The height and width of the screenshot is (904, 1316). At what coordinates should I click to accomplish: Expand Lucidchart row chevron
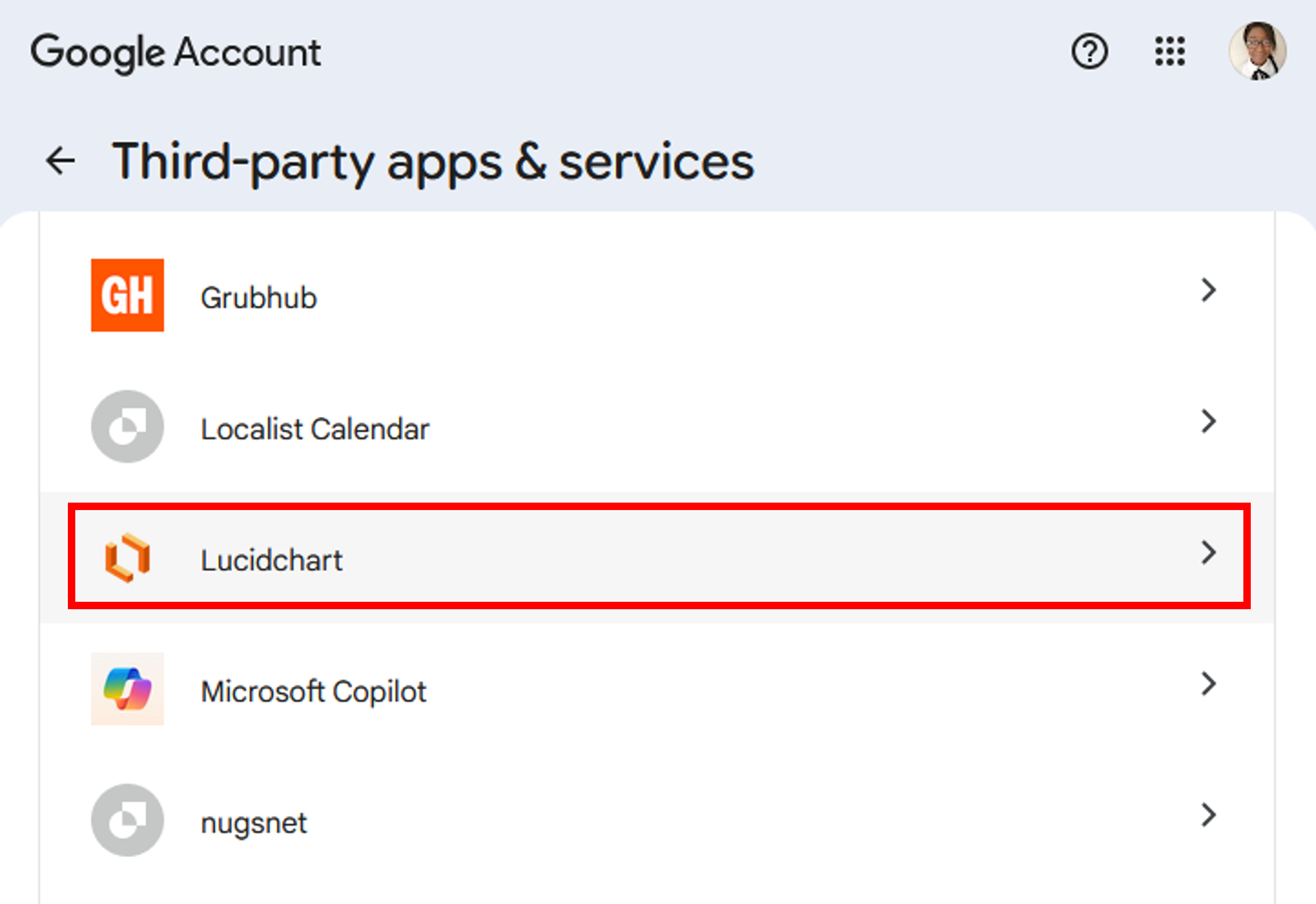tap(1208, 552)
